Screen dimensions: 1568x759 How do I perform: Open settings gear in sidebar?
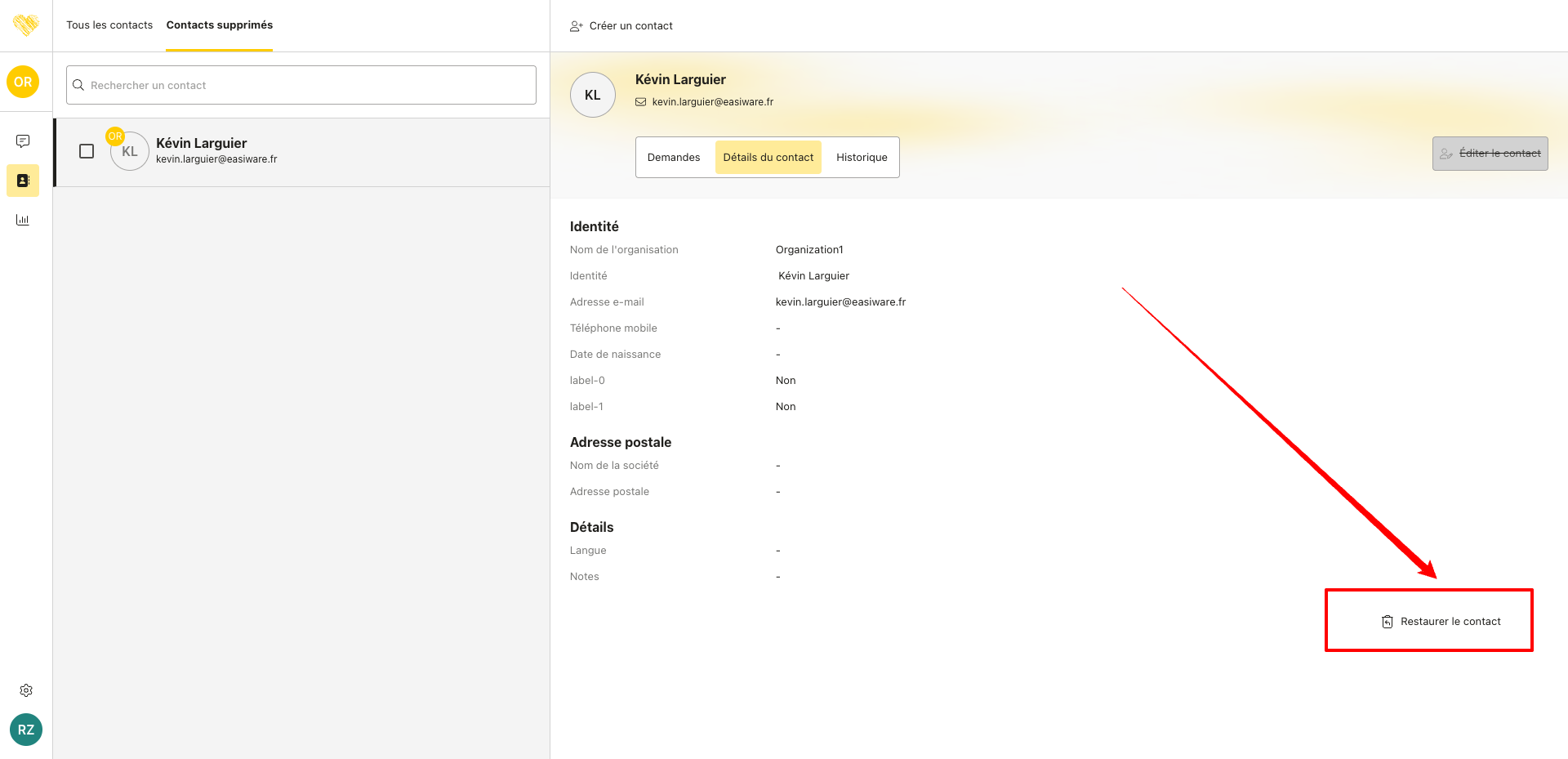(26, 690)
